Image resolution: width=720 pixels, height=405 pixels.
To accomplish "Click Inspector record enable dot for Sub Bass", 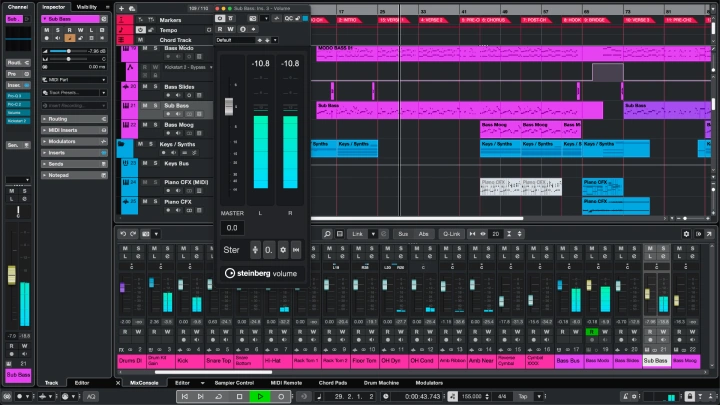I will (x=46, y=38).
